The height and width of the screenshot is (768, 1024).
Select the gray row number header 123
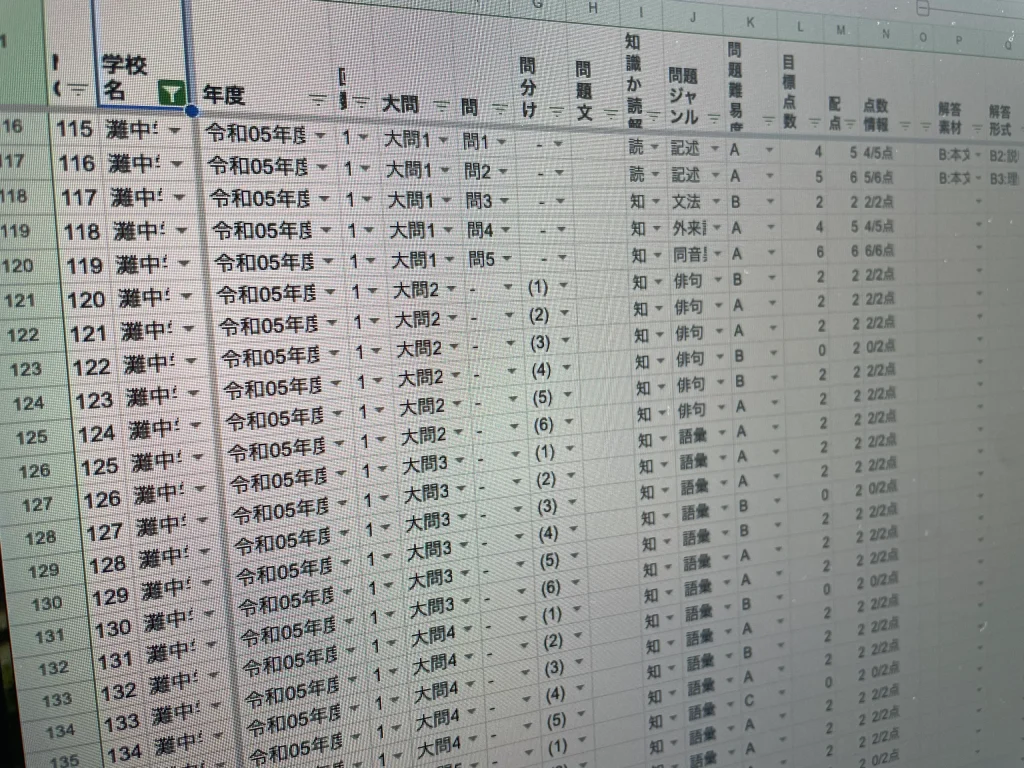[x=25, y=369]
